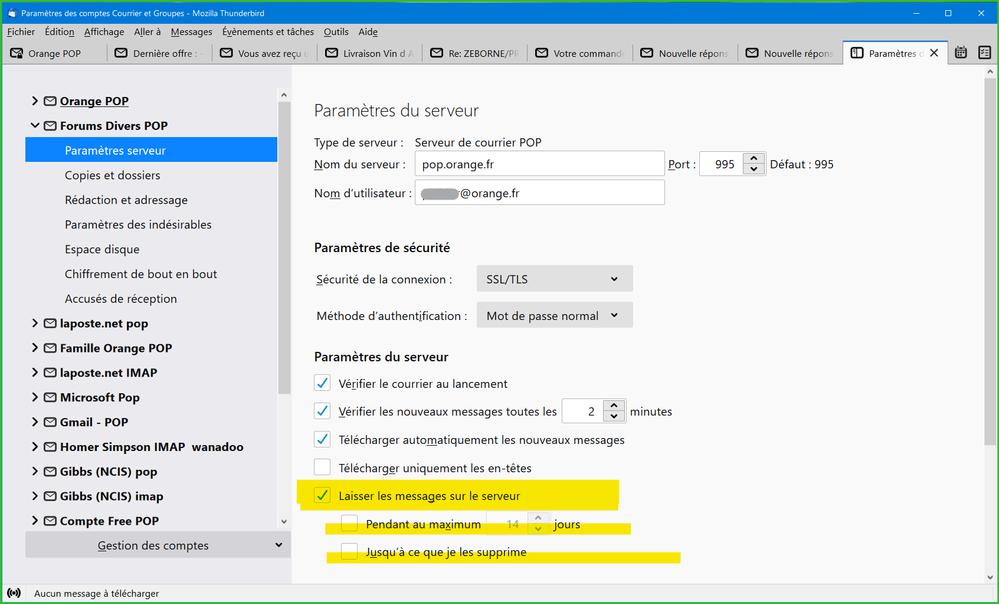This screenshot has width=999, height=604.
Task: Uncheck Laisser les messages sur le serveur
Action: pyautogui.click(x=322, y=496)
